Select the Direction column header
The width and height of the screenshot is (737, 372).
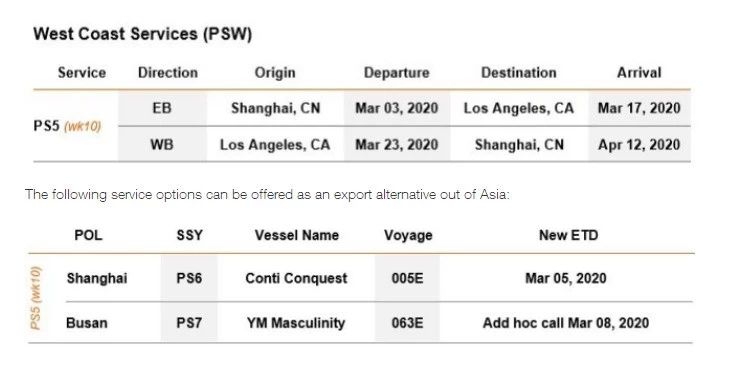[x=168, y=73]
